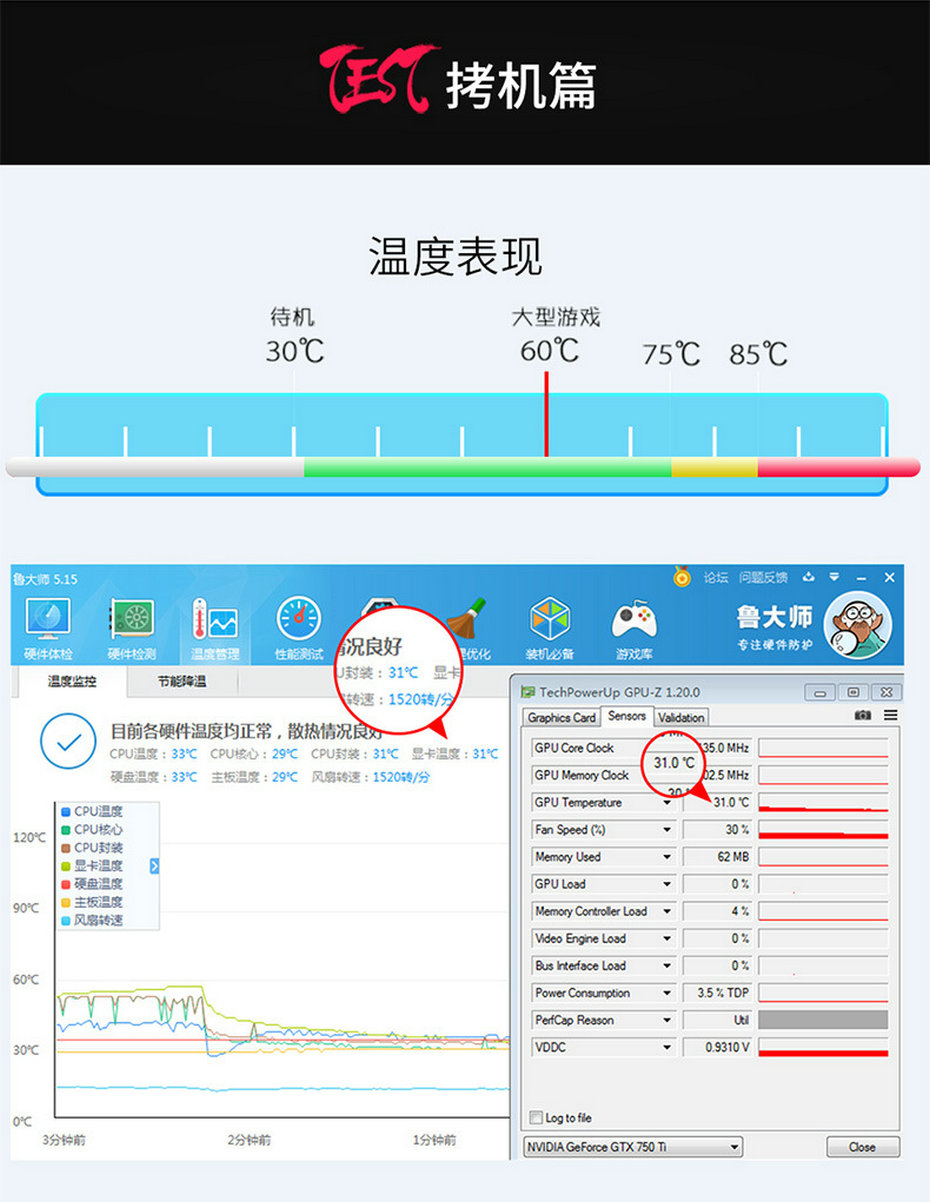Click the GPU Memory Clock sensor label
The width and height of the screenshot is (930, 1202).
(x=582, y=775)
